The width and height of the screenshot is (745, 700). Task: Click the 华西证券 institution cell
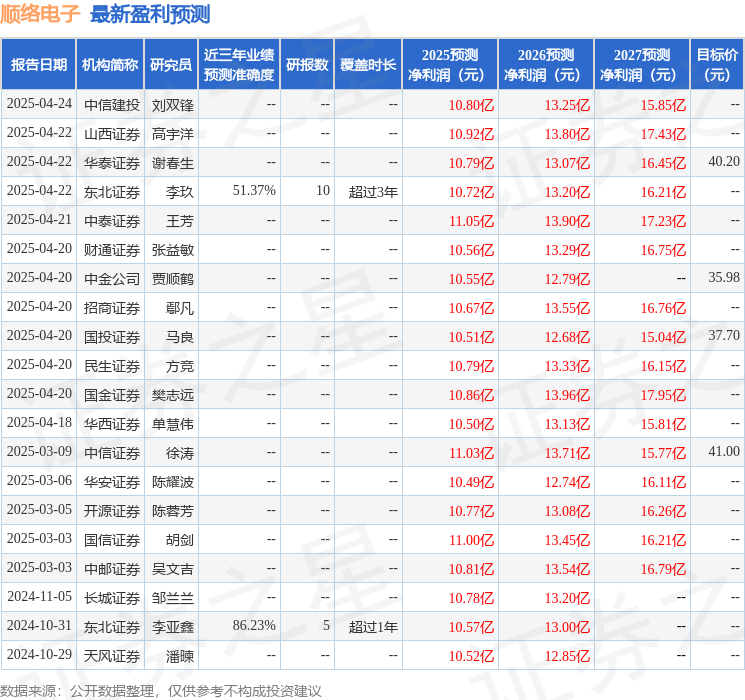[112, 424]
